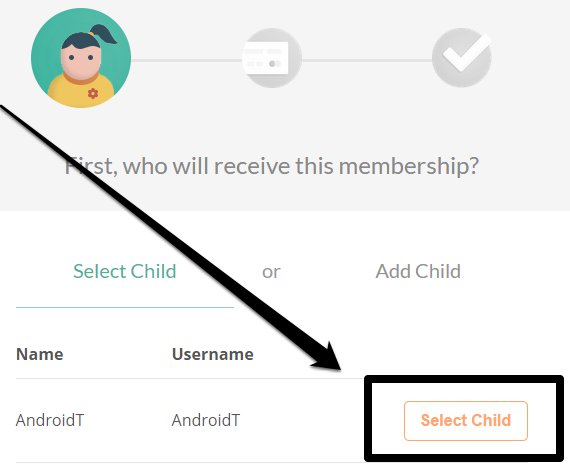Select the AndroidT entry under Name
Image resolution: width=570 pixels, height=472 pixels.
point(50,420)
